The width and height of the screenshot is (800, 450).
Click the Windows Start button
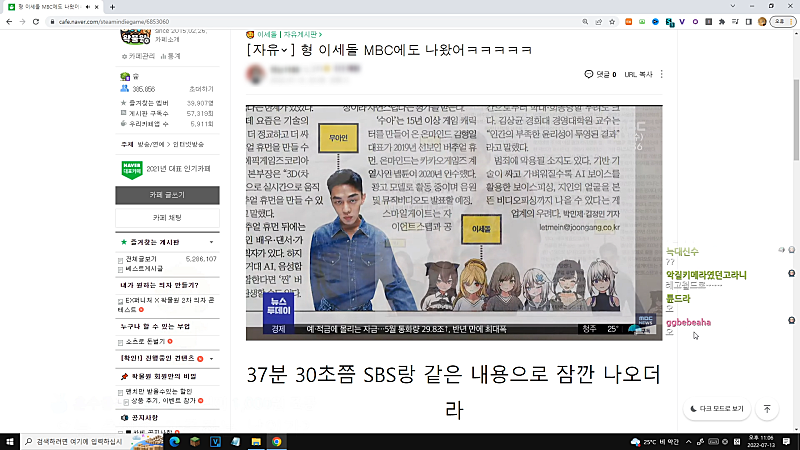pyautogui.click(x=11, y=441)
